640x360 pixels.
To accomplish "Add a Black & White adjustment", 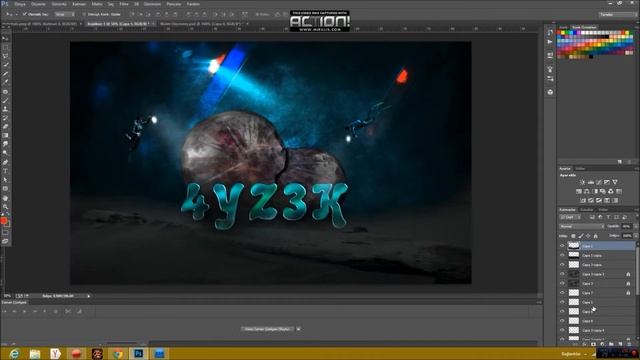I will pyautogui.click(x=595, y=191).
